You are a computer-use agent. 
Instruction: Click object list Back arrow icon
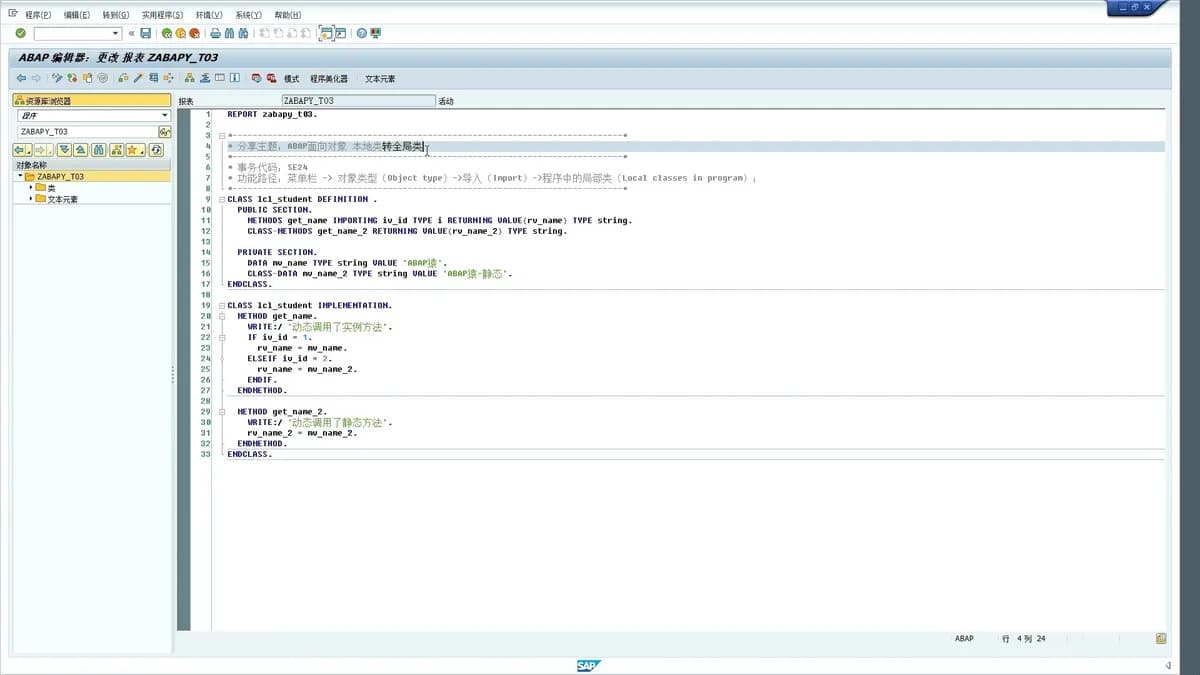(x=20, y=150)
